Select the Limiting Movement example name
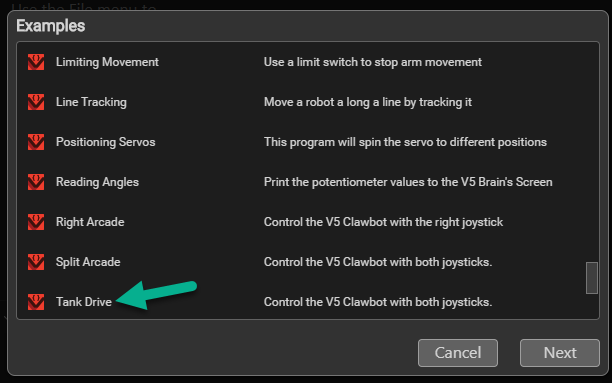 point(107,62)
